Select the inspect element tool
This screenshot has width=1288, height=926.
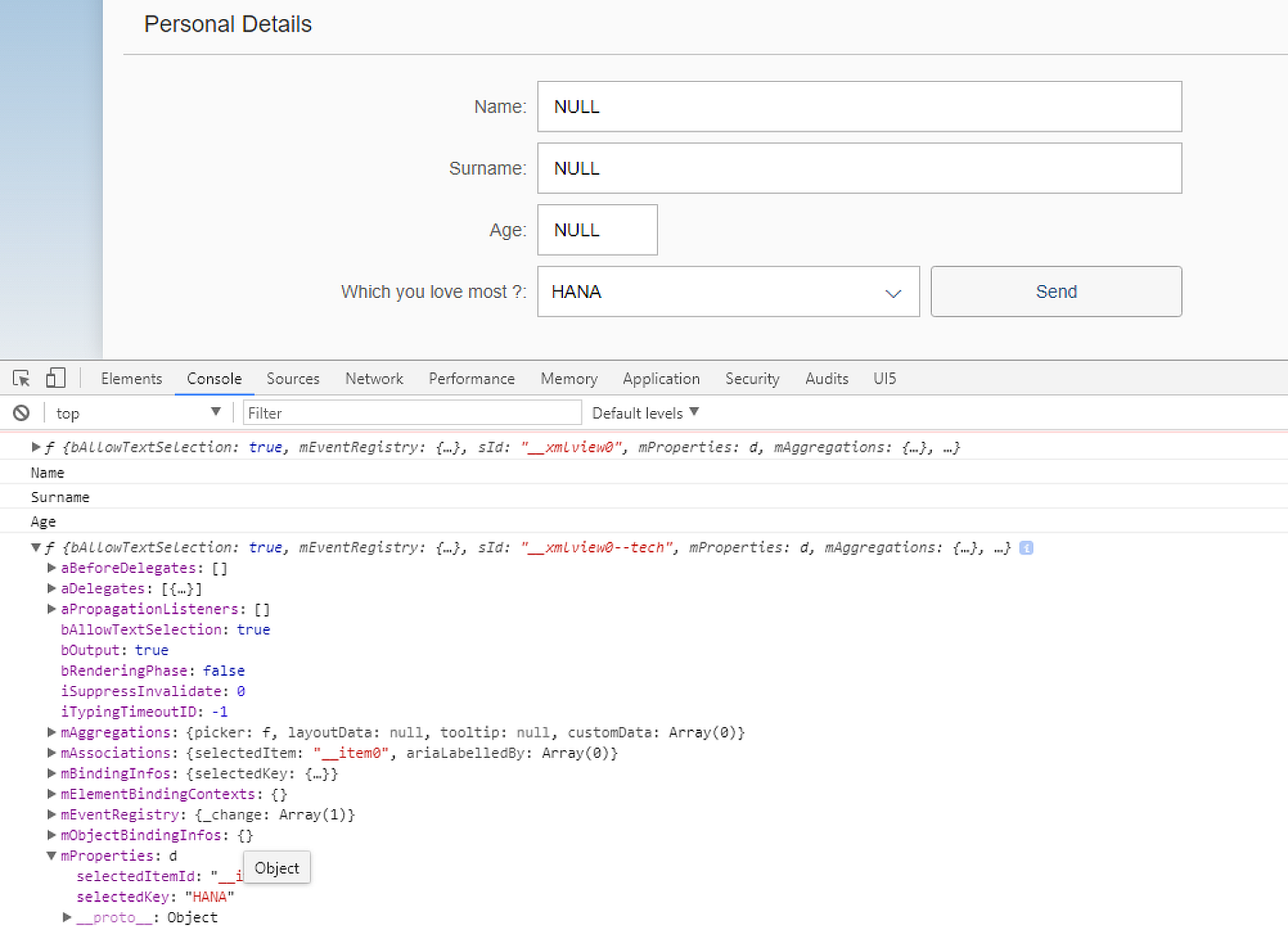[20, 378]
